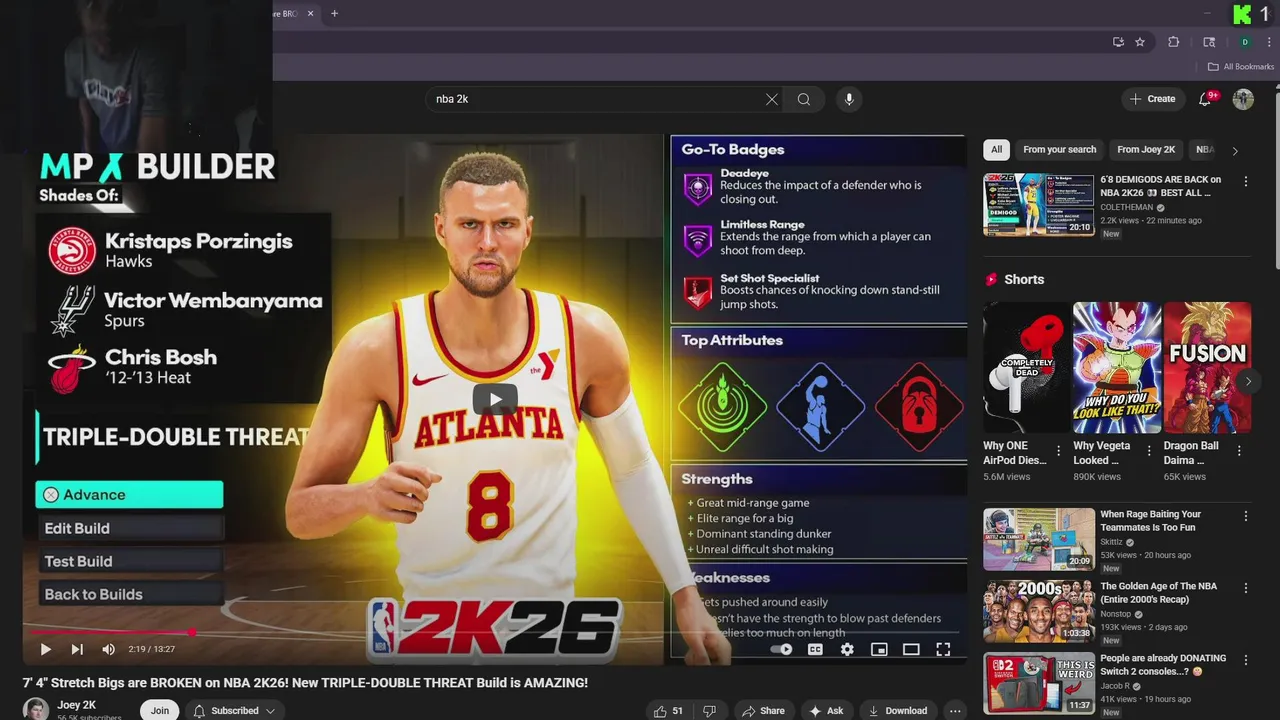Skip to the next video
The height and width of the screenshot is (720, 1280).
77,649
